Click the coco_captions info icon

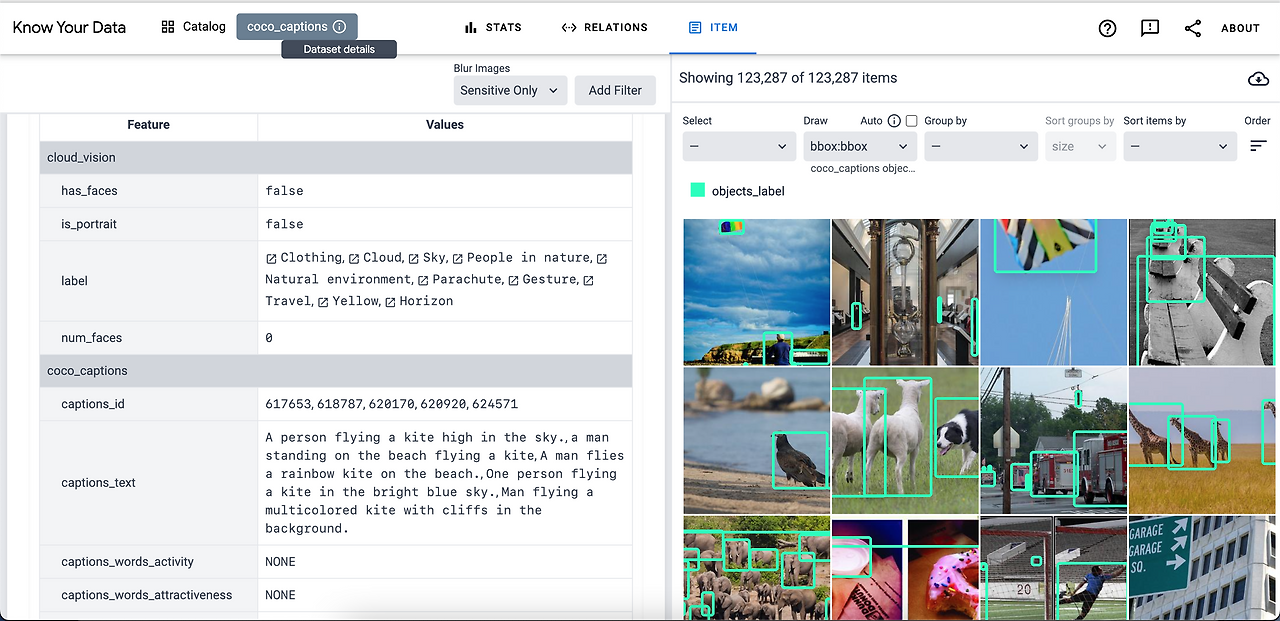[x=339, y=27]
